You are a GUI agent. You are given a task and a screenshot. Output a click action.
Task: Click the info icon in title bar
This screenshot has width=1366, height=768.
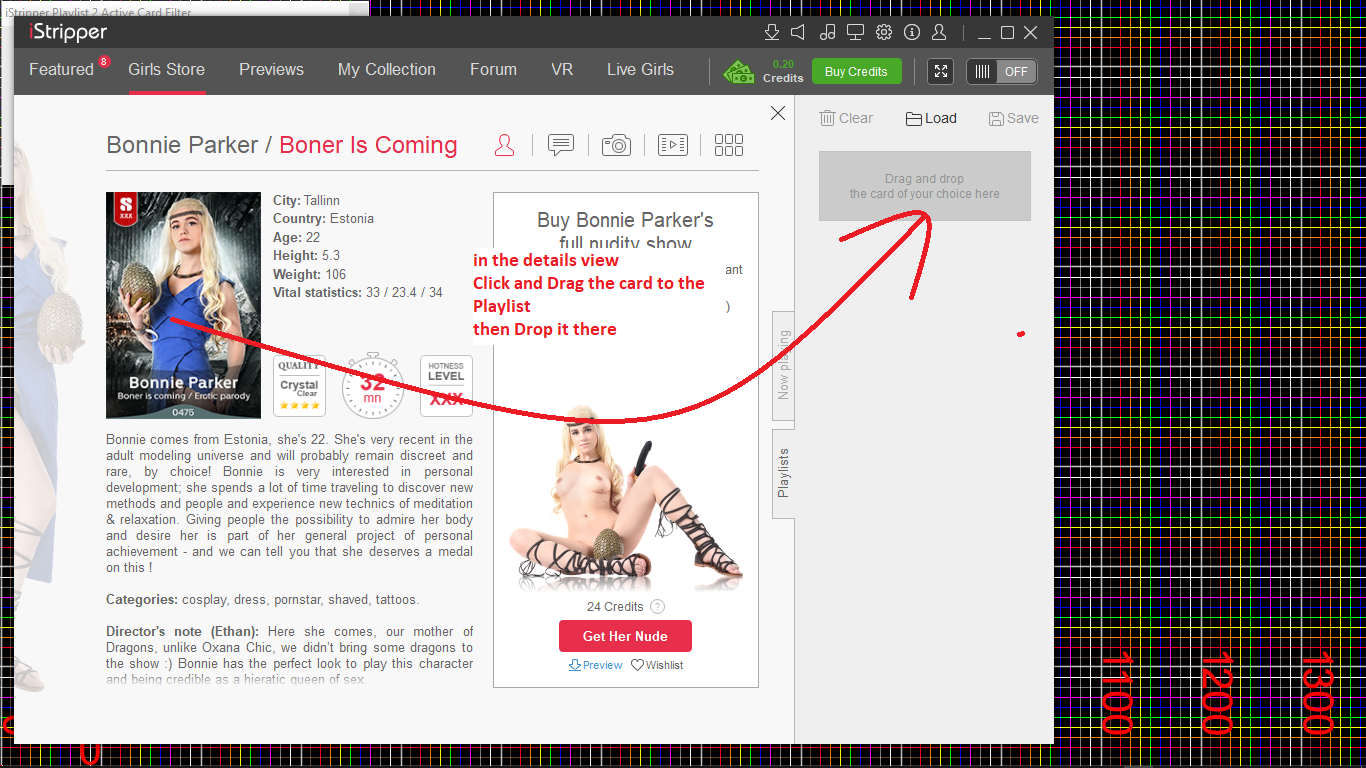click(x=911, y=32)
